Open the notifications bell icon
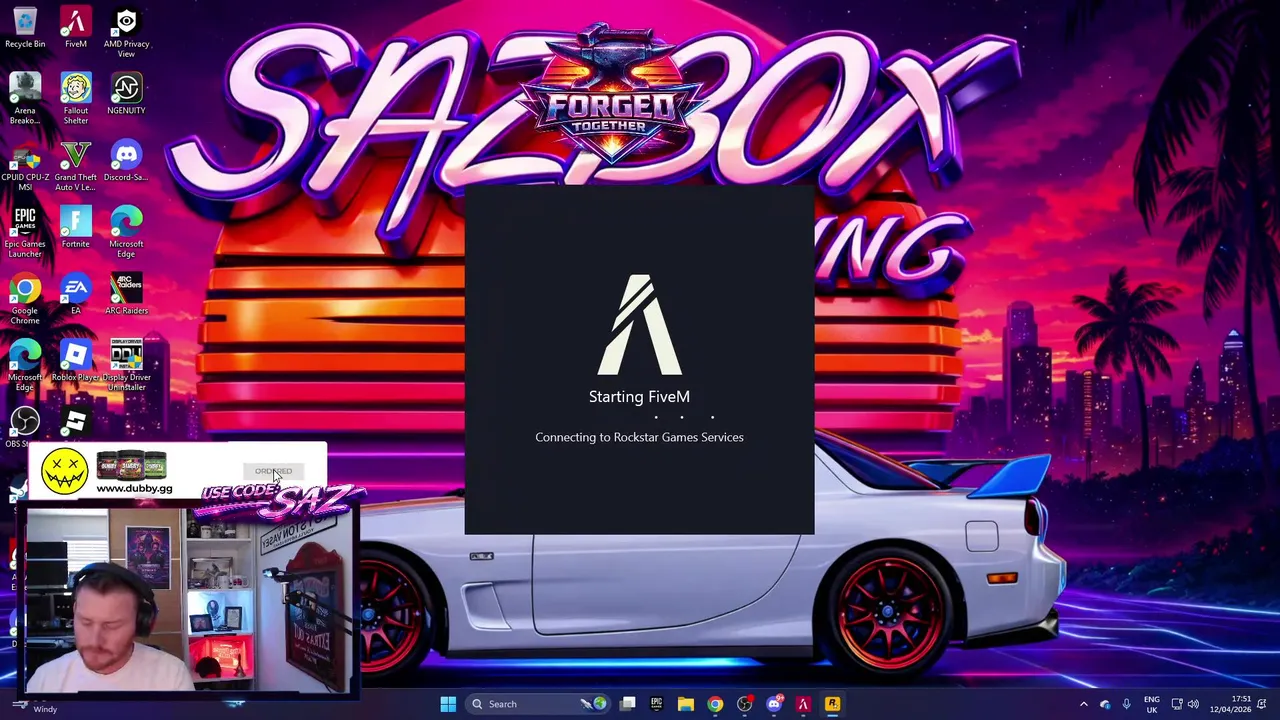 (1263, 704)
